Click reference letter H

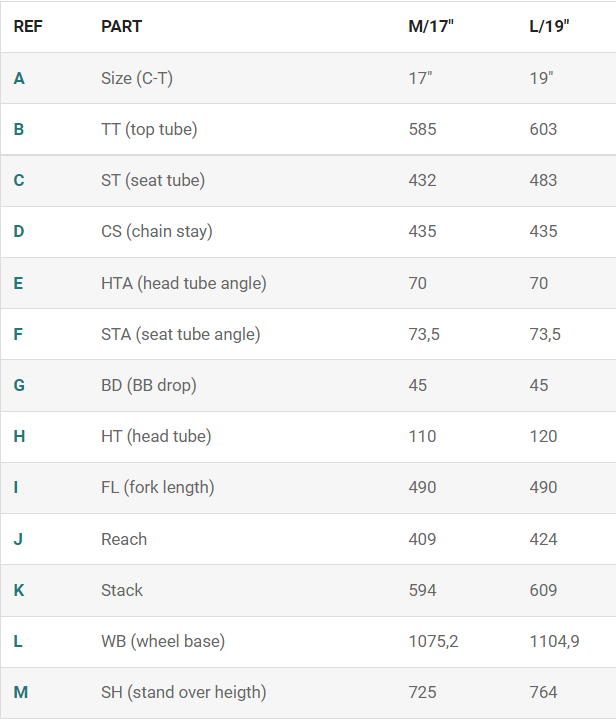(x=19, y=436)
